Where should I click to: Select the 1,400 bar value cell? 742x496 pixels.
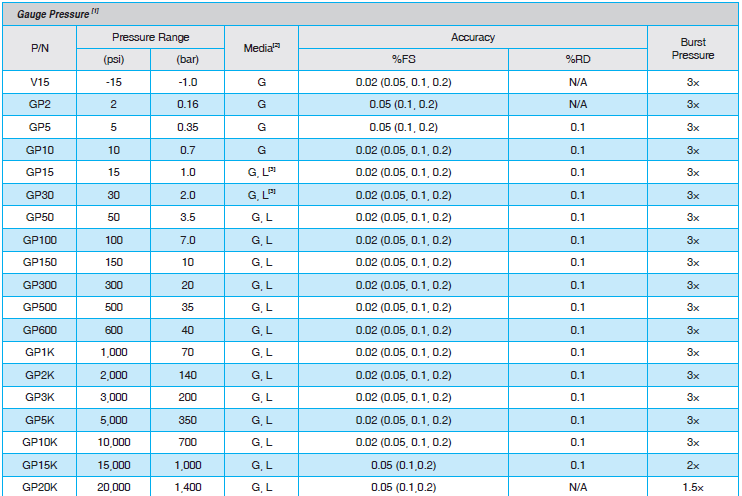[188, 488]
